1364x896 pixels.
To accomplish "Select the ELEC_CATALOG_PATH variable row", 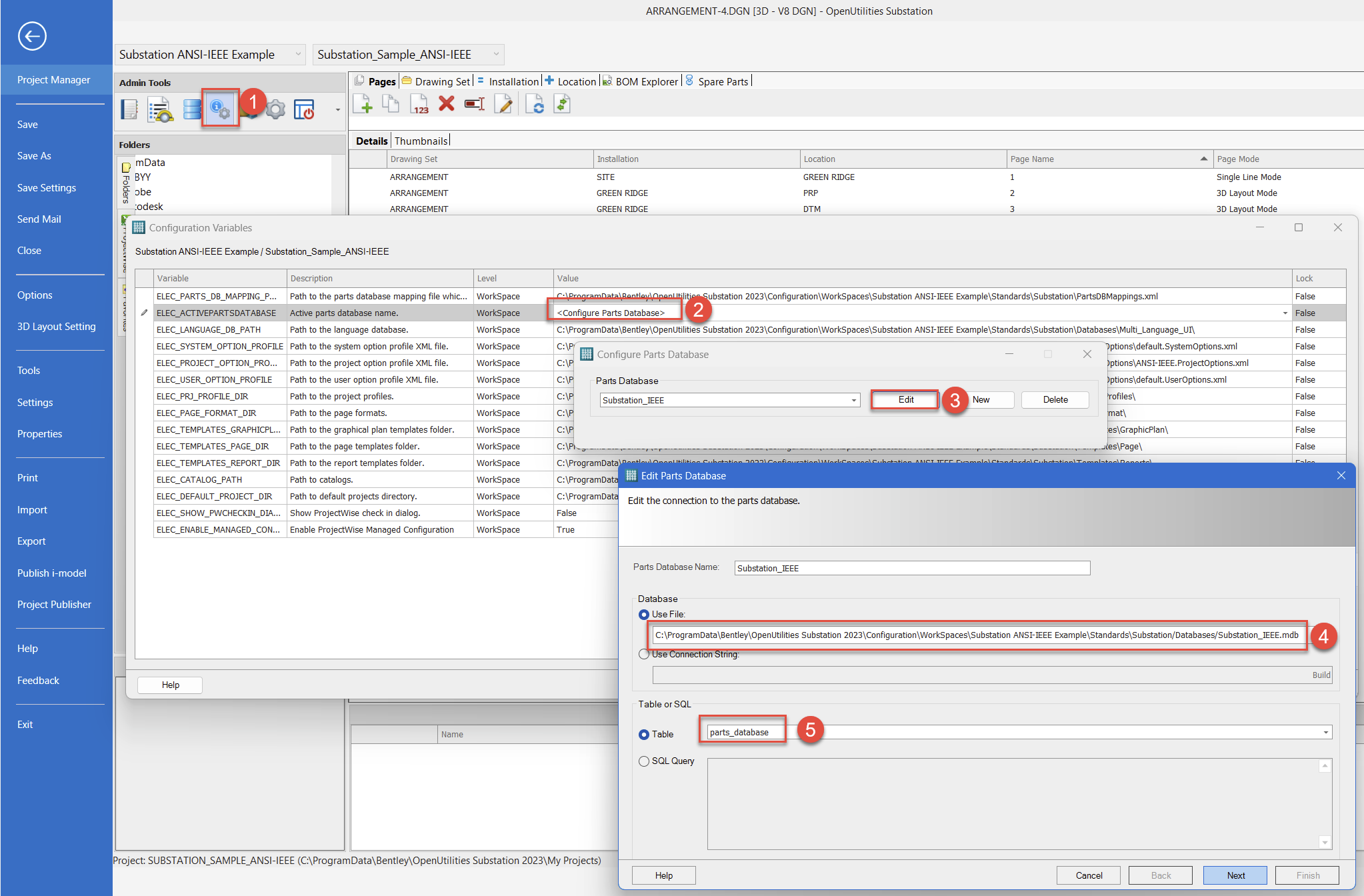I will (x=377, y=480).
